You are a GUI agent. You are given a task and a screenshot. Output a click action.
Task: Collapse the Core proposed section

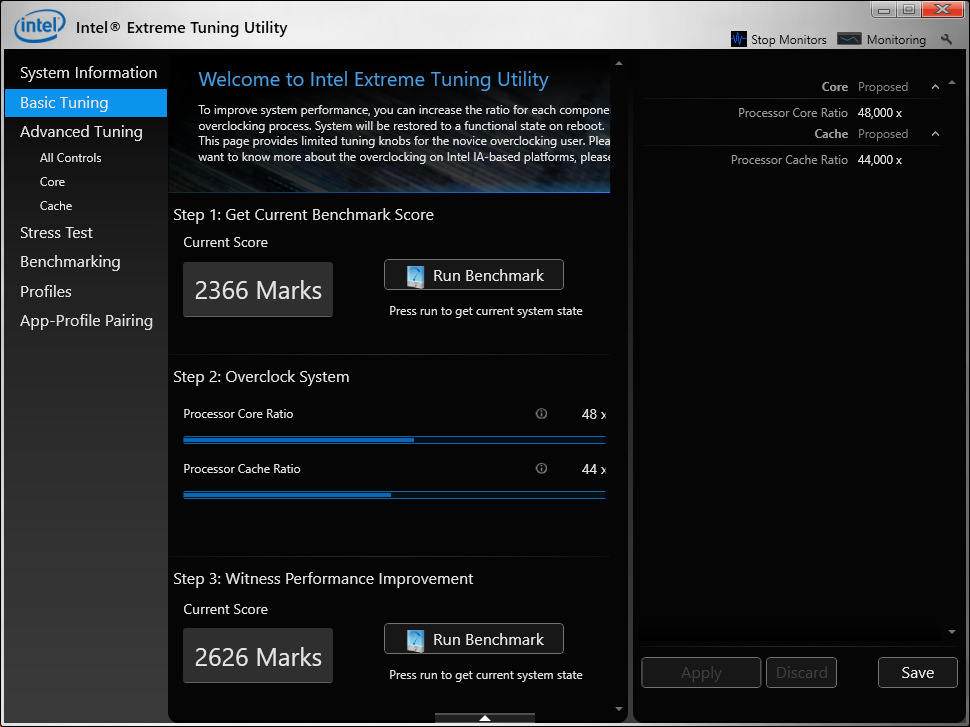coord(935,87)
